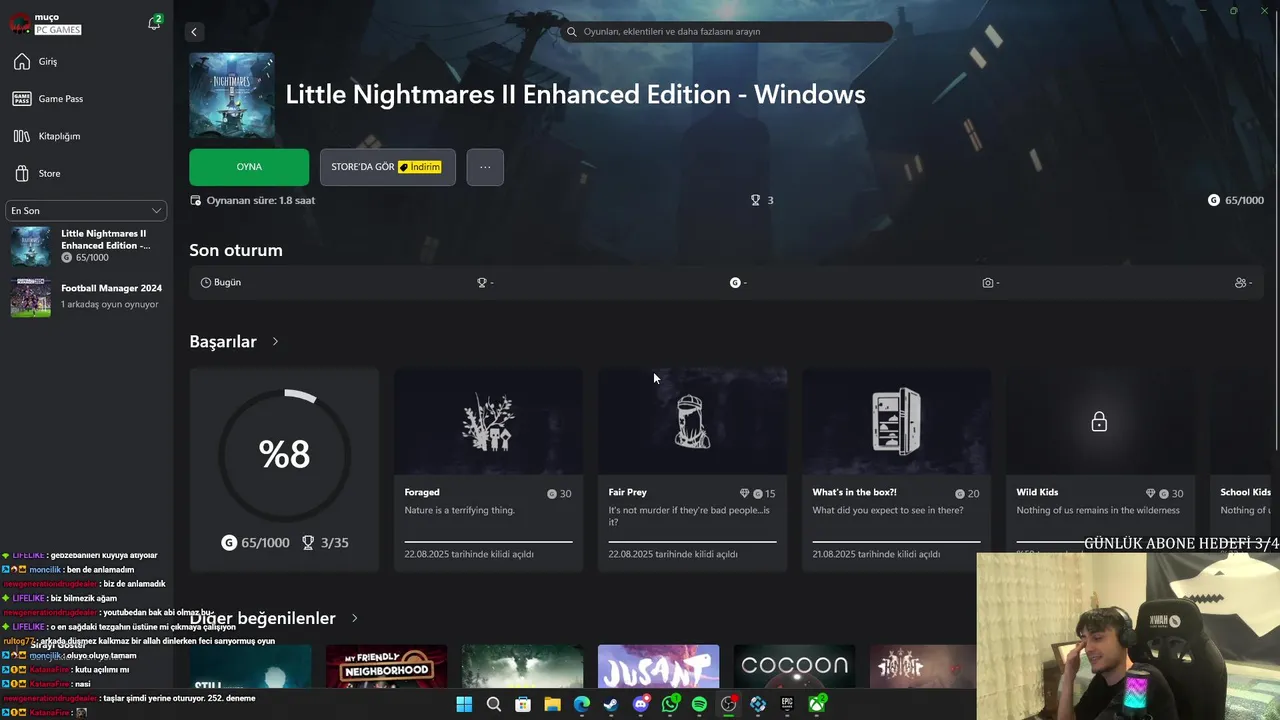Click the Little Nightmares II cover art thumbnail

click(x=232, y=95)
